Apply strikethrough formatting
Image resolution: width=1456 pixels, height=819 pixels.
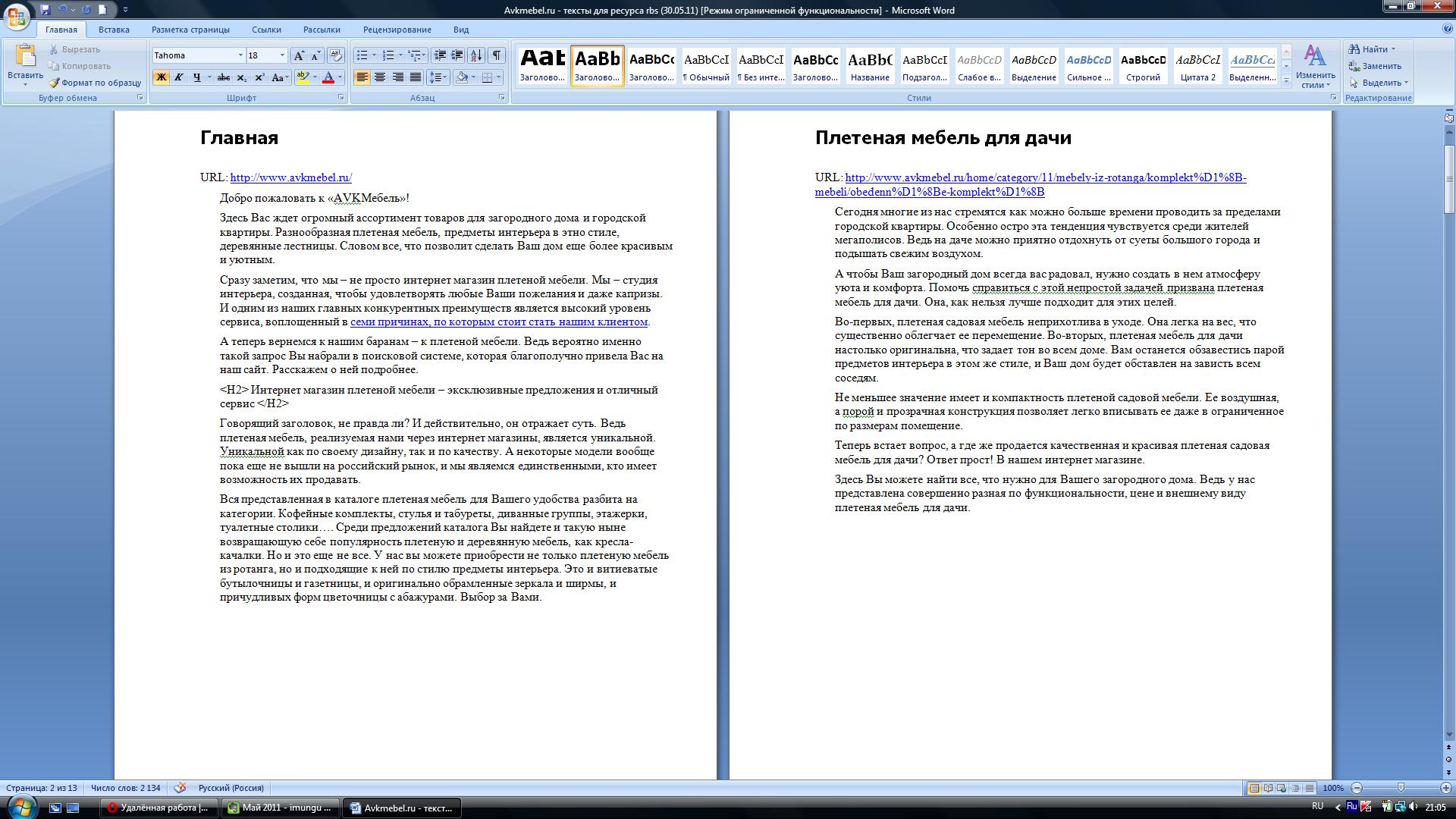coord(224,77)
